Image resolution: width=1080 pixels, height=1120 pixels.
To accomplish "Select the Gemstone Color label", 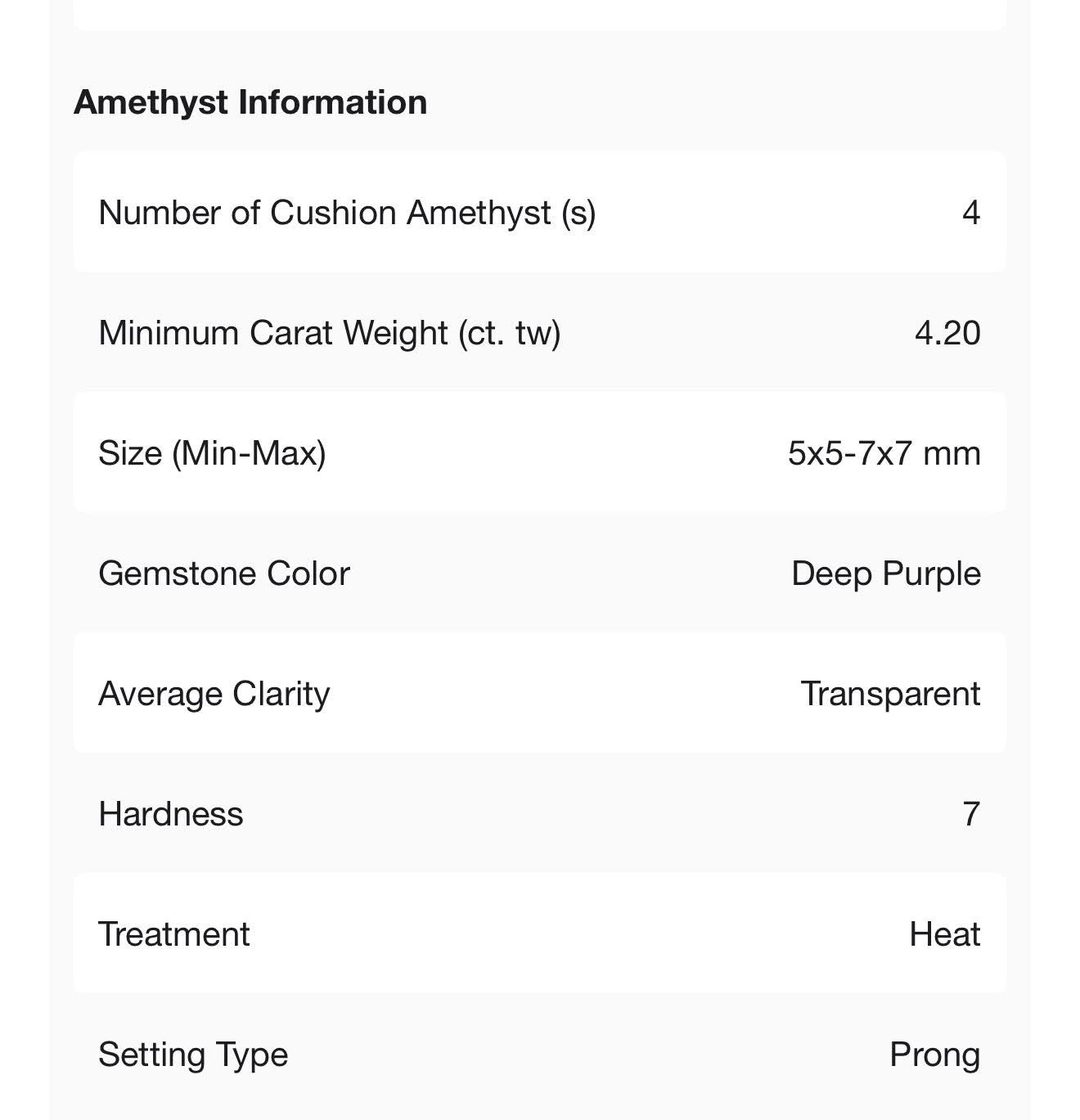I will [x=224, y=573].
